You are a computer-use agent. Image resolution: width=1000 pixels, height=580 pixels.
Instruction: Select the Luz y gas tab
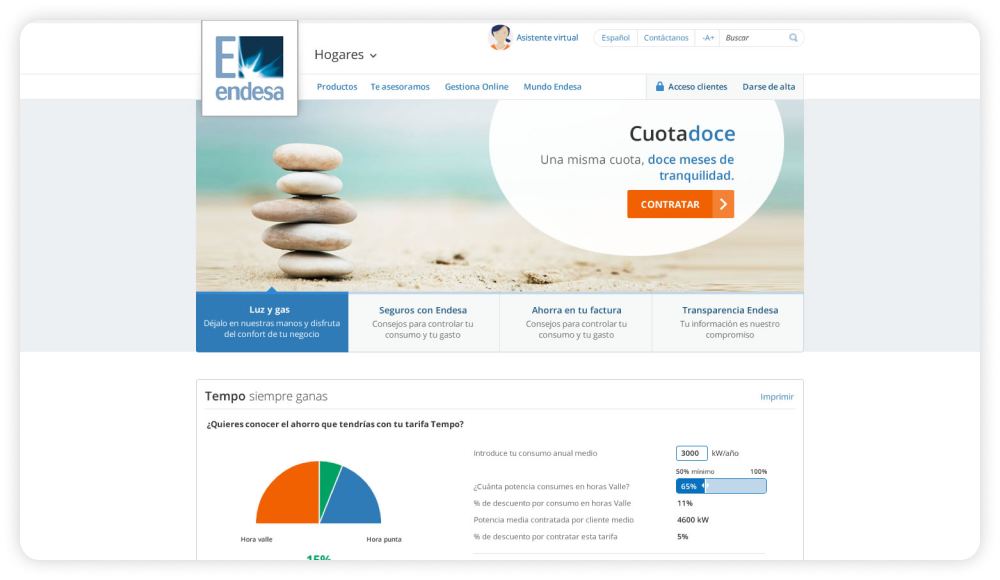272,322
